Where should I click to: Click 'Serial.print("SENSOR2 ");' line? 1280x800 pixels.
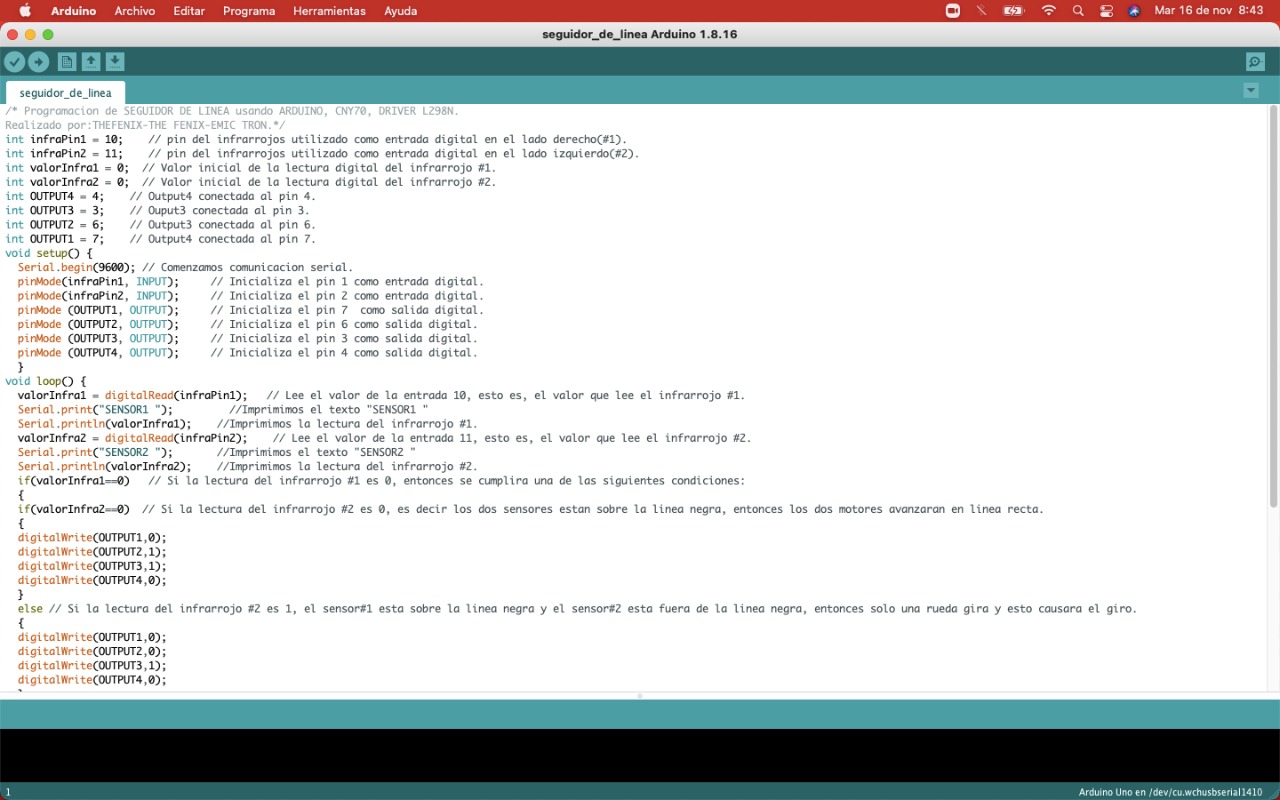click(x=95, y=452)
